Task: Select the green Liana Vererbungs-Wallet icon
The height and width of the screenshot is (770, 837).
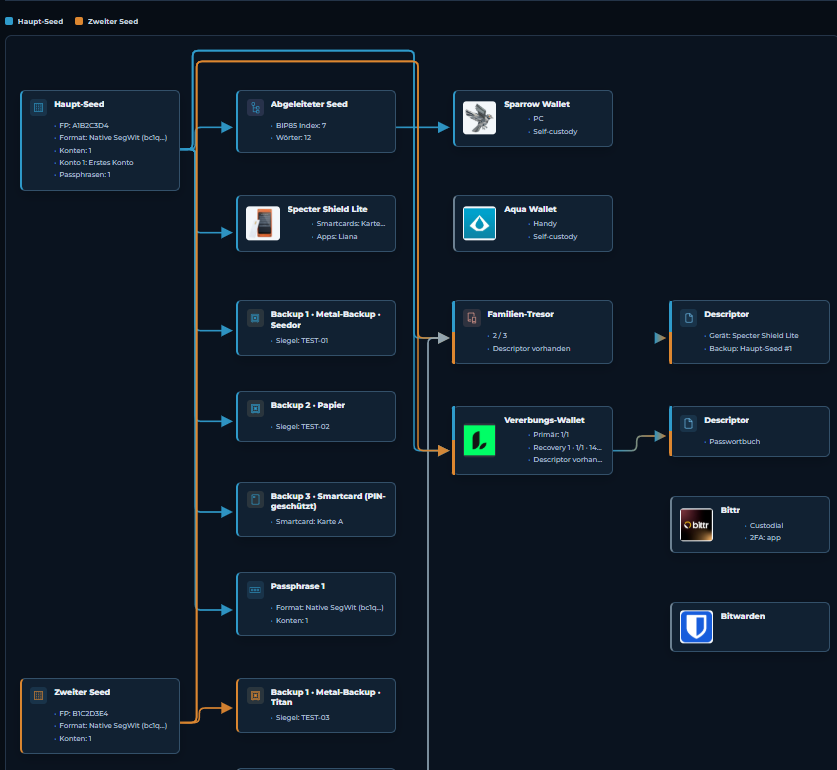Action: tap(479, 440)
